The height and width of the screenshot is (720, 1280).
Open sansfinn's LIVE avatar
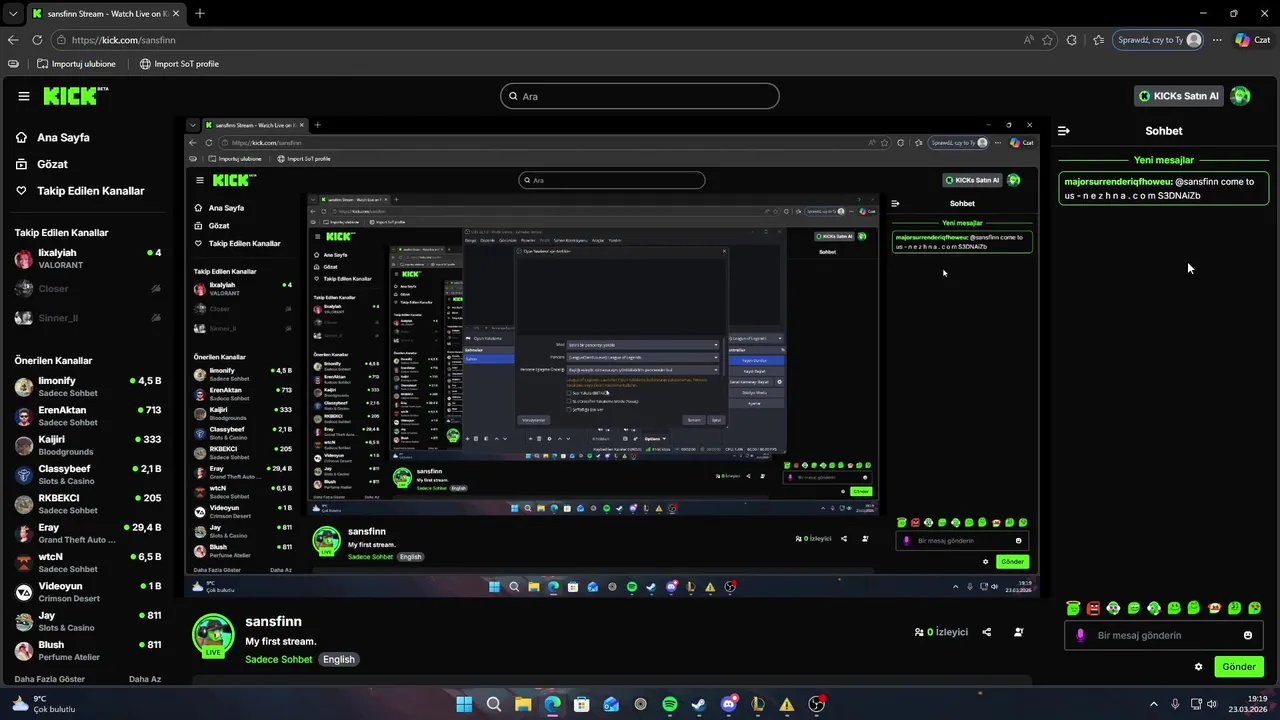point(213,636)
